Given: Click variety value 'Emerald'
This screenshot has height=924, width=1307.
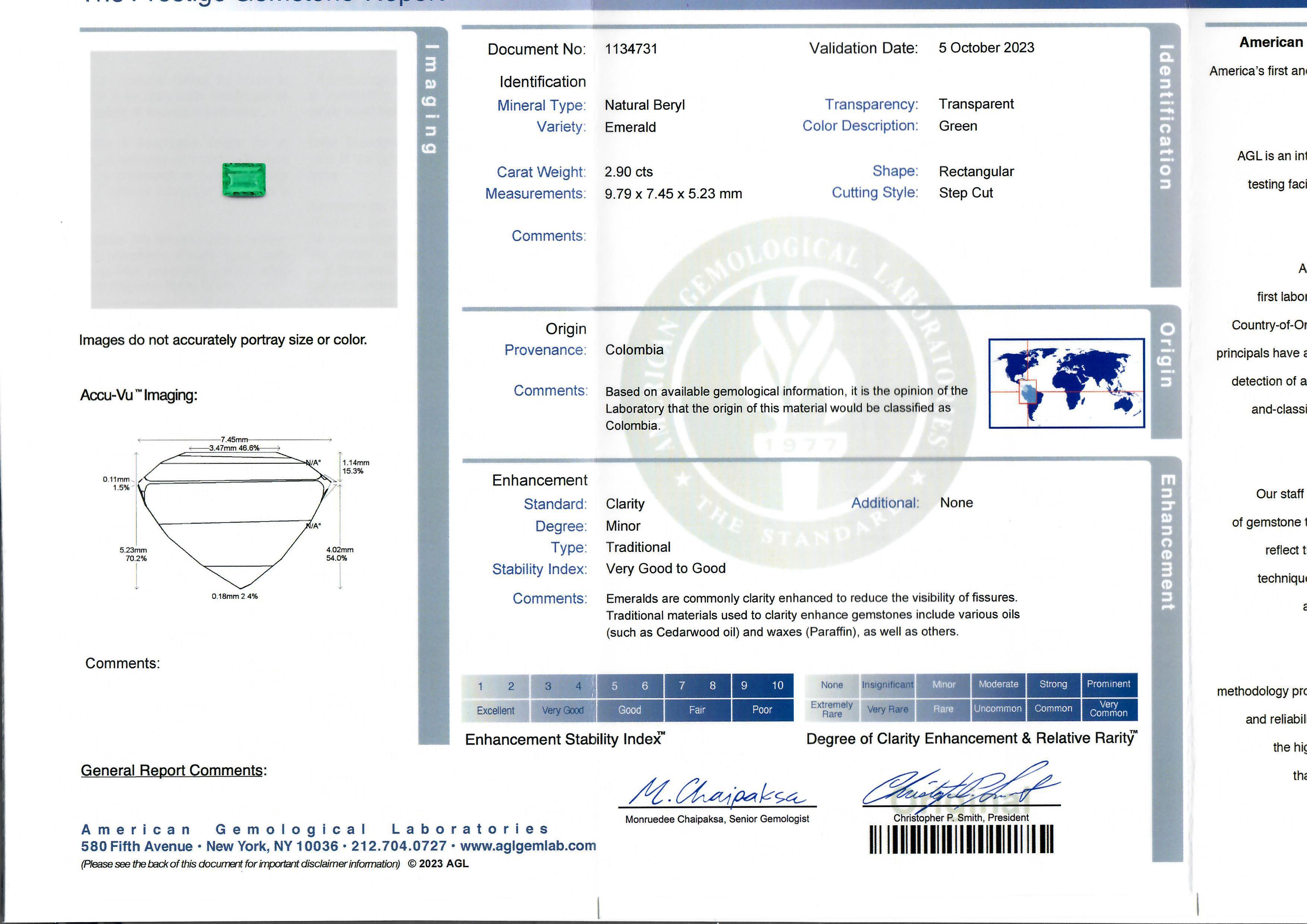Looking at the screenshot, I should [x=630, y=127].
